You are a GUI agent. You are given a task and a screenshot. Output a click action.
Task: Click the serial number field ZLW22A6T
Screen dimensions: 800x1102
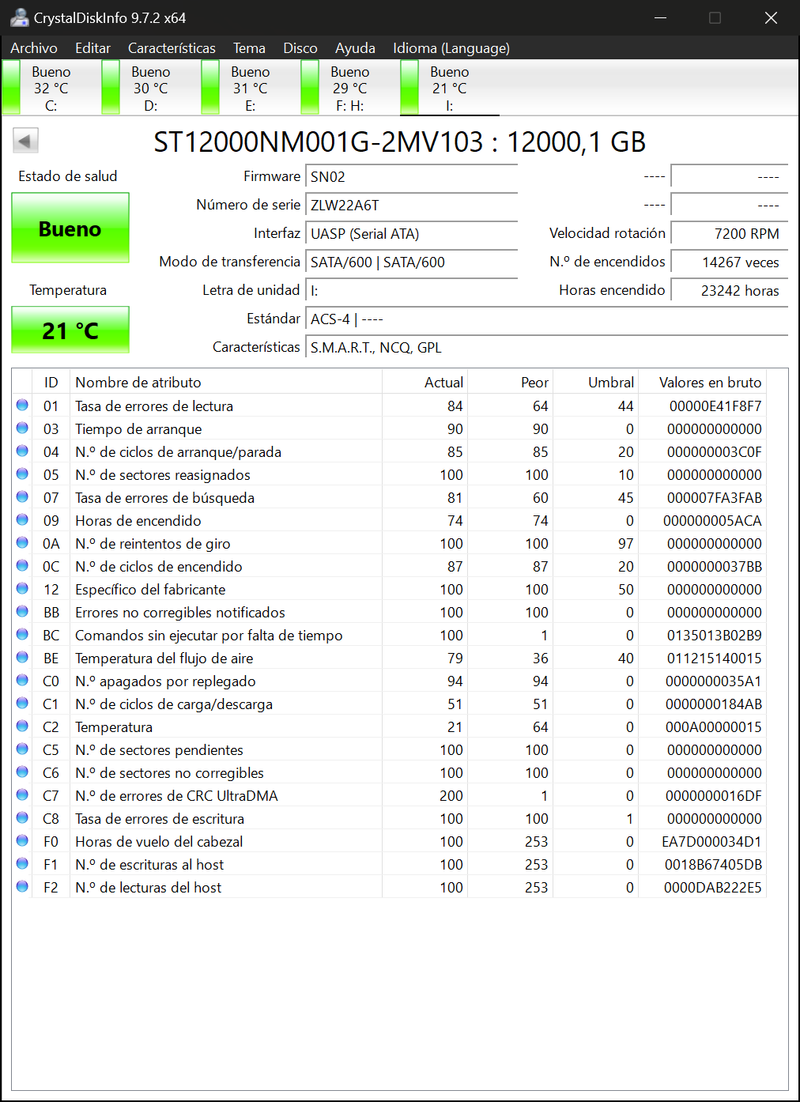[411, 205]
